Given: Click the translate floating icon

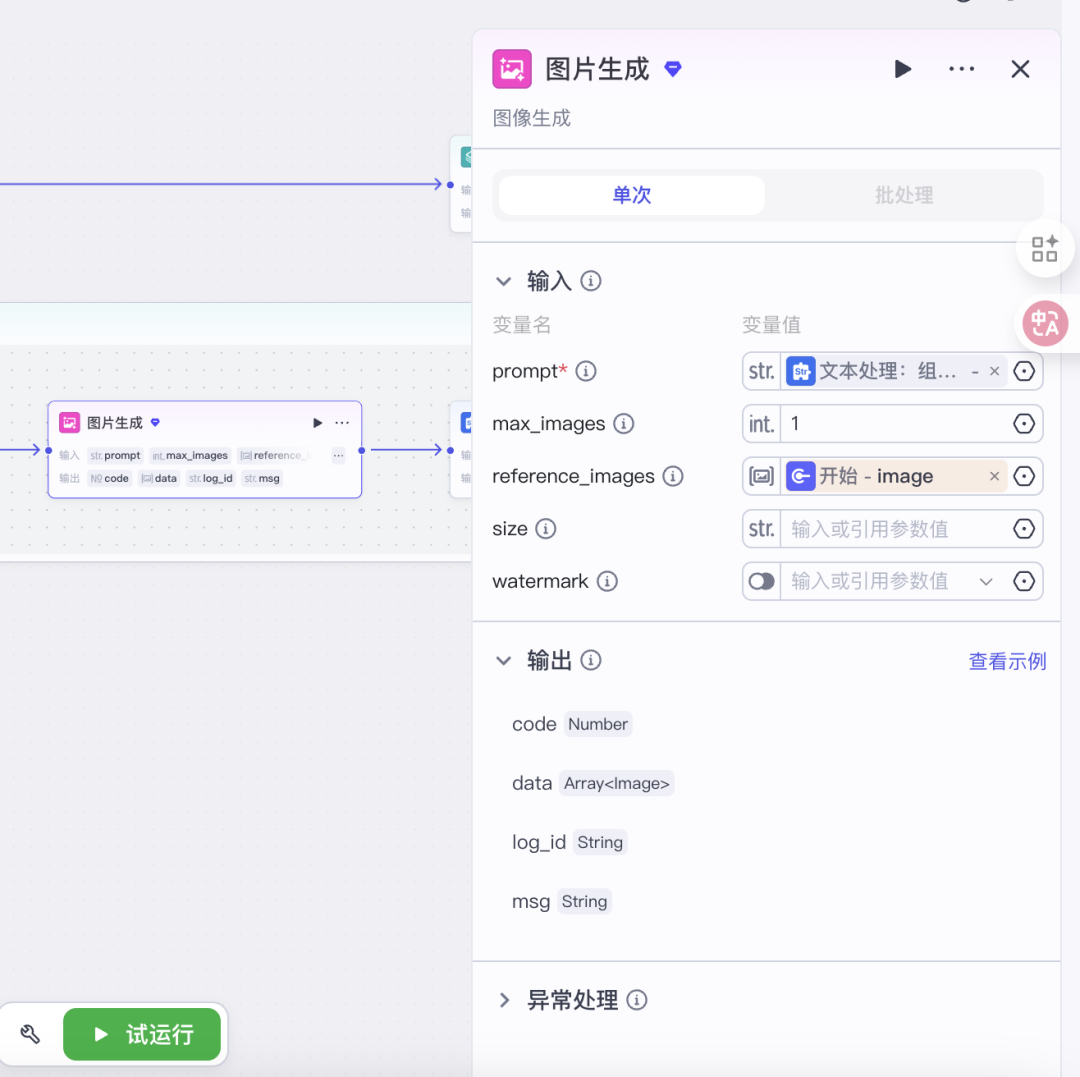Looking at the screenshot, I should (x=1045, y=324).
